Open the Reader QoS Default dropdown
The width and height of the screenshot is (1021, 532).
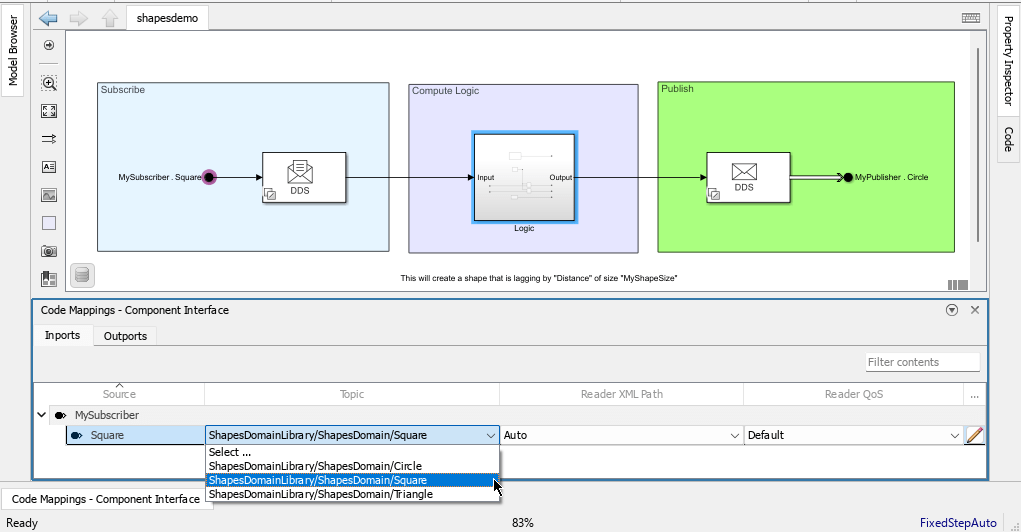pos(854,435)
